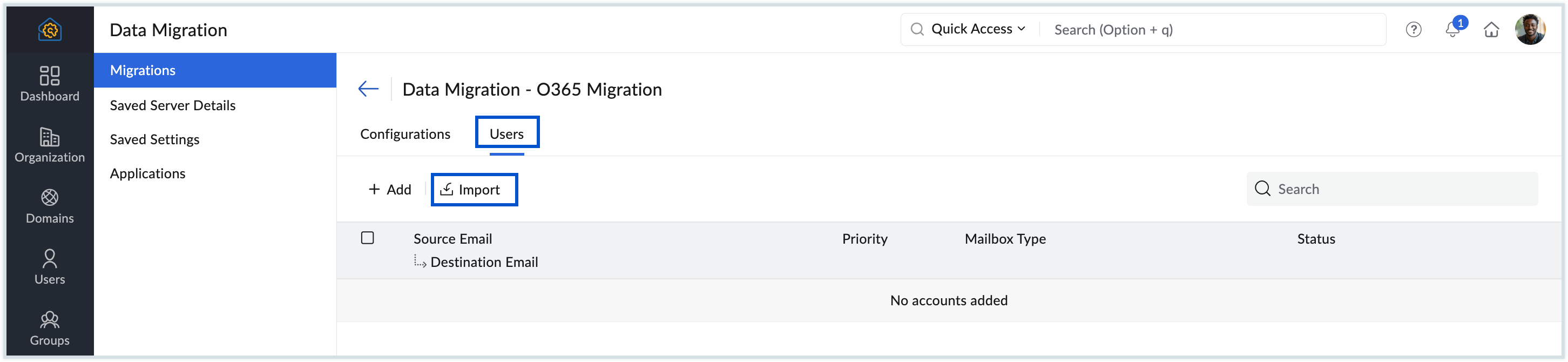Viewport: 1568px width, 362px height.
Task: Click the back arrow beside migration title
Action: pyautogui.click(x=368, y=89)
